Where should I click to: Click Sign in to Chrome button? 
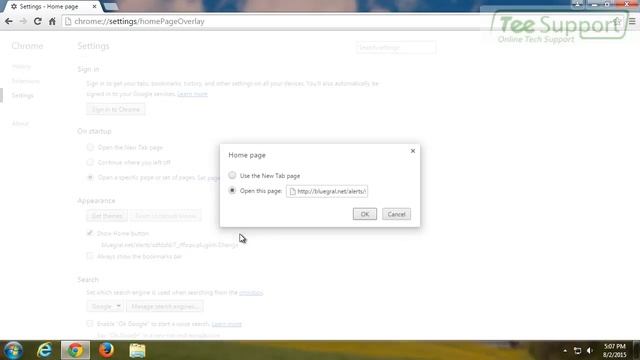pos(116,109)
